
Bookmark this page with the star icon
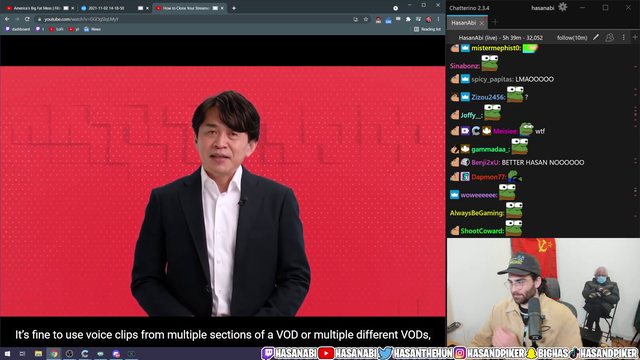[x=366, y=19]
